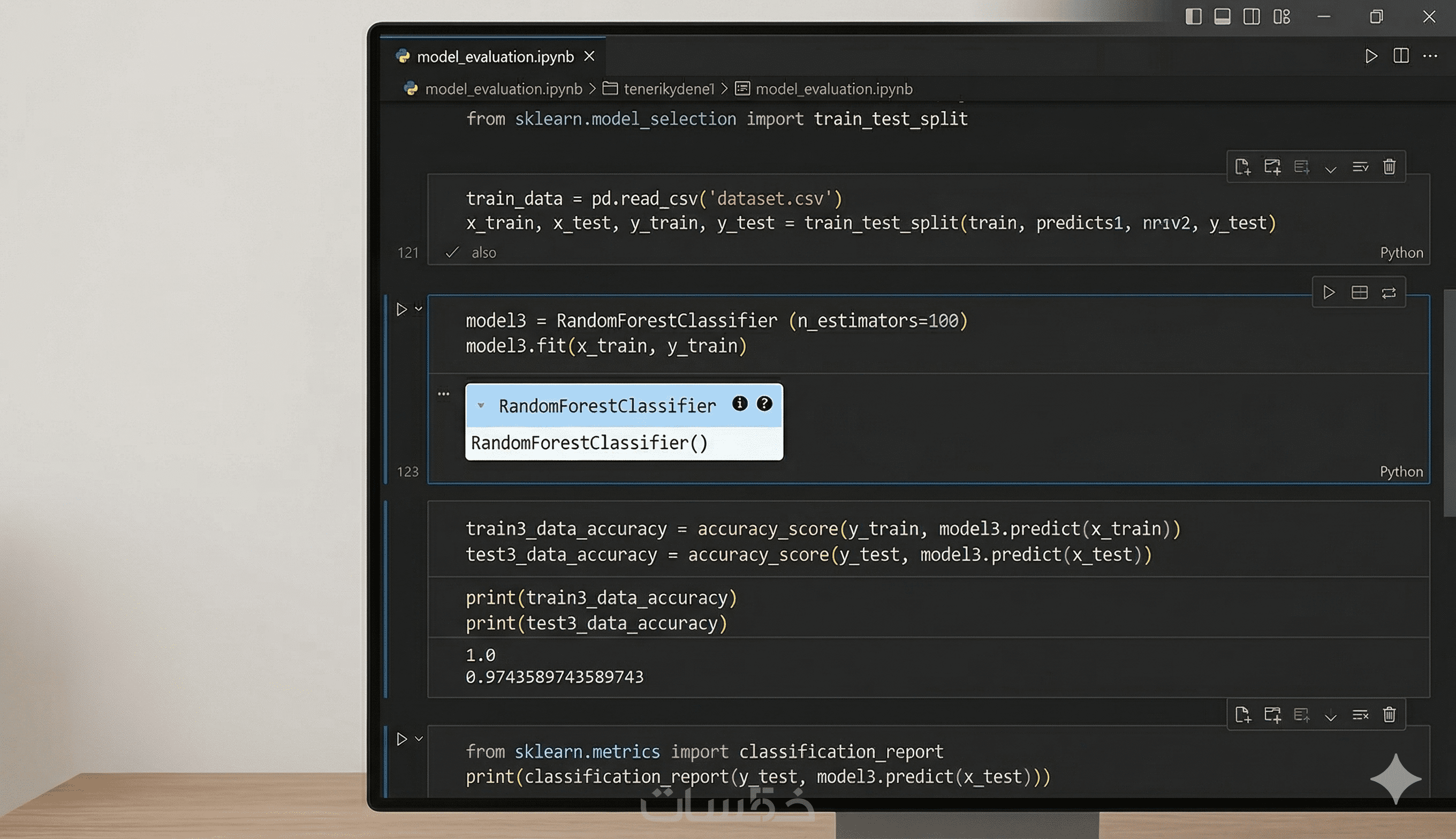
Task: Toggle the secondary side bar
Action: (1252, 17)
